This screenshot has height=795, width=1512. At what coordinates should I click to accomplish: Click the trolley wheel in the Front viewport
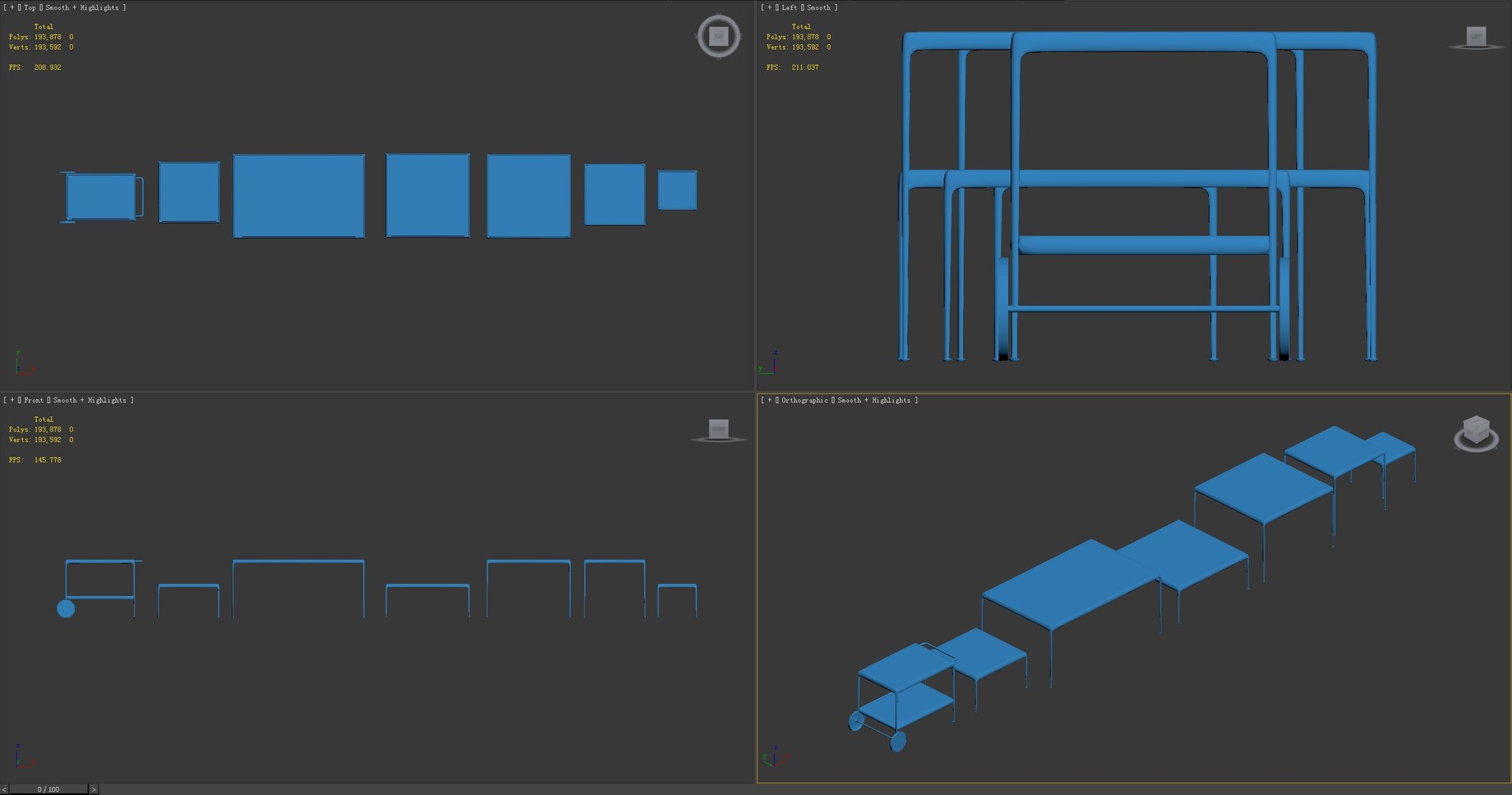coord(66,608)
